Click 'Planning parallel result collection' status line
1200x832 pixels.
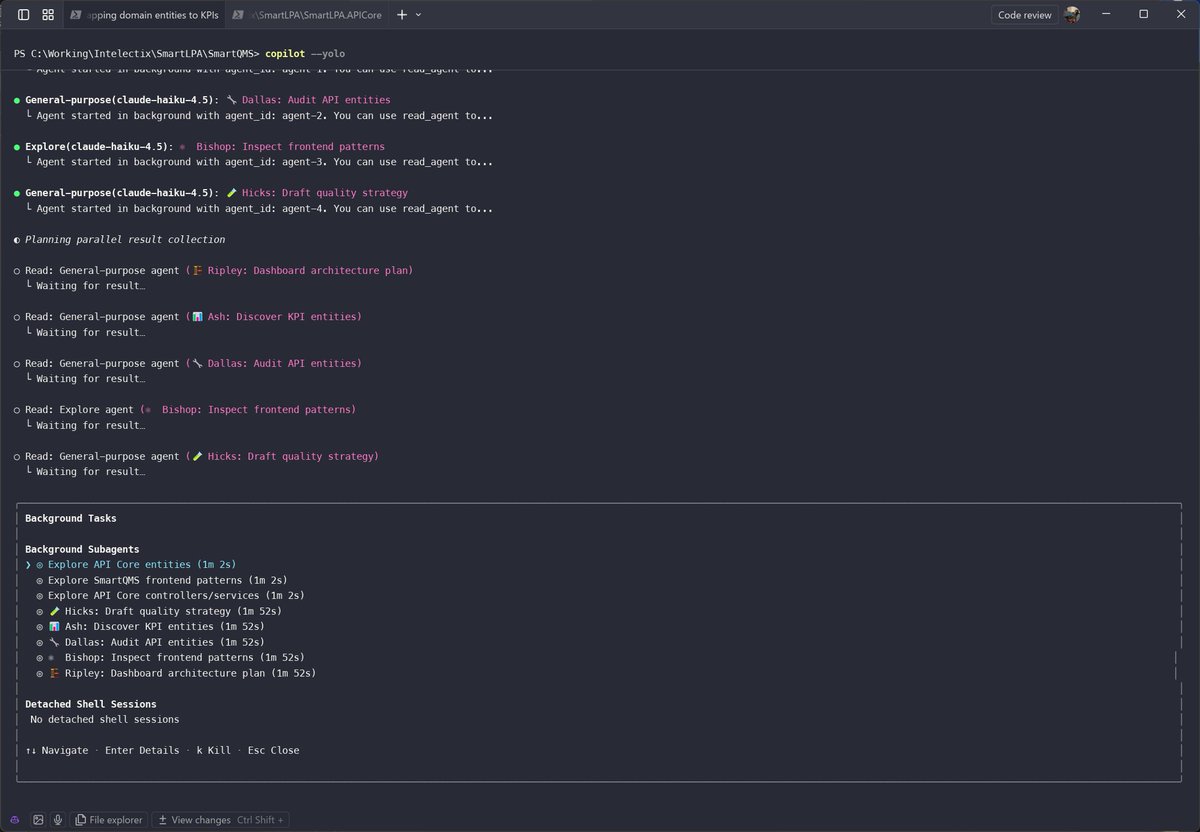pos(125,240)
